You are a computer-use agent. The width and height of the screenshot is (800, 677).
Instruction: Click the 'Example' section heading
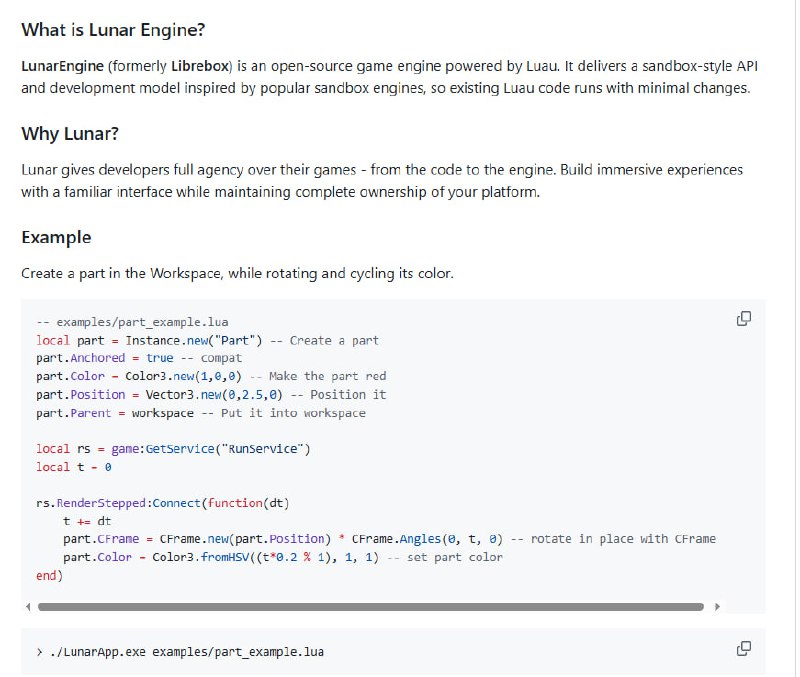(x=55, y=238)
